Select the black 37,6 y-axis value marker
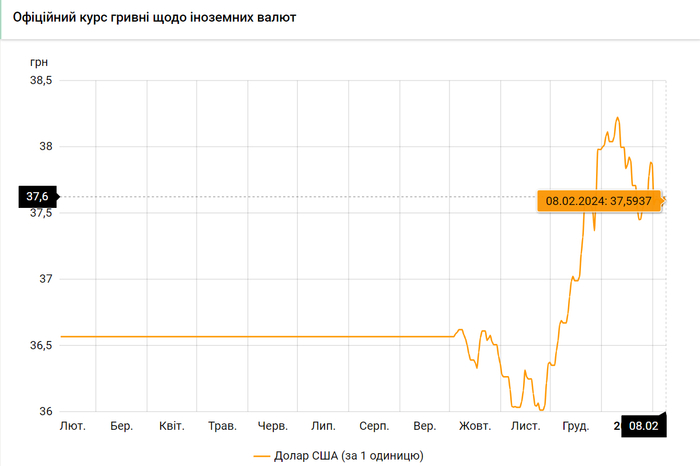This screenshot has width=700, height=466. (39, 197)
